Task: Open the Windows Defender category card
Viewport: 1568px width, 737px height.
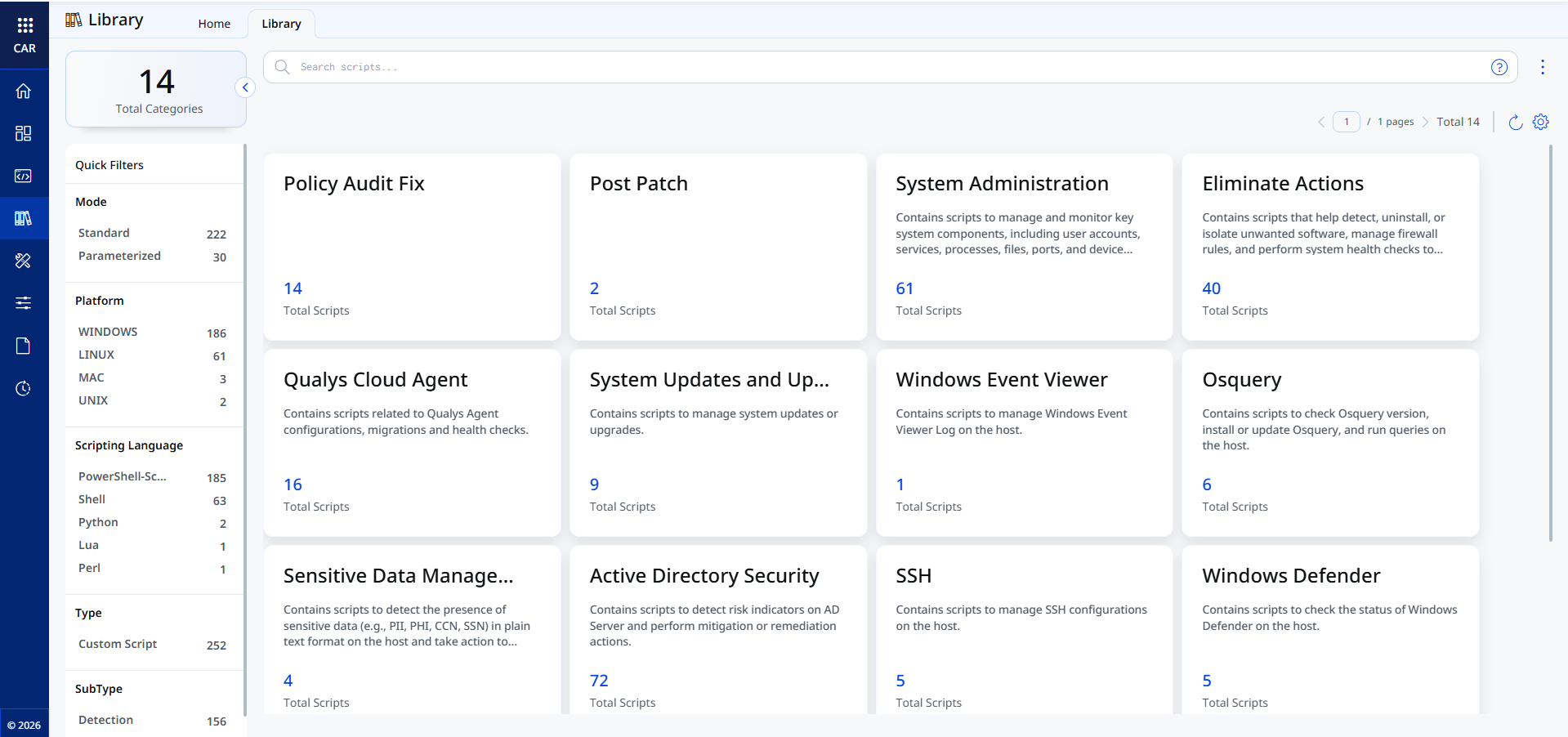Action: pyautogui.click(x=1330, y=630)
